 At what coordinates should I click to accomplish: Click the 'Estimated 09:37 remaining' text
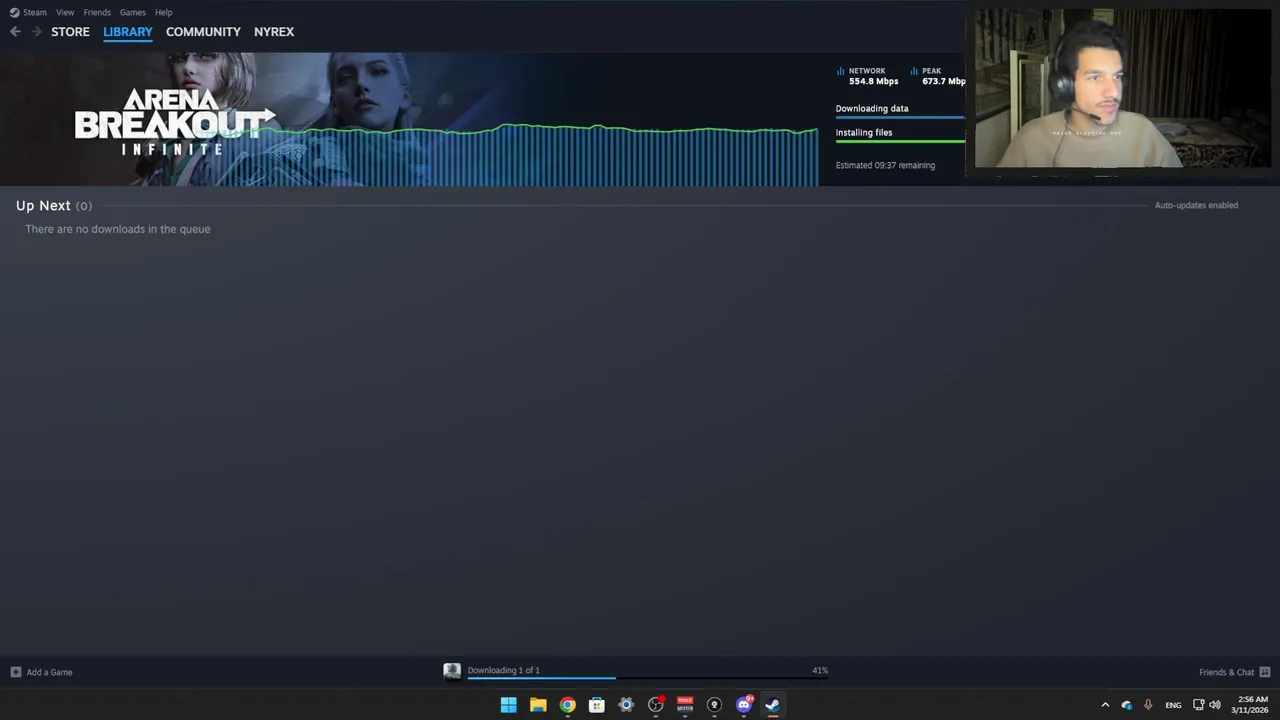coord(885,165)
